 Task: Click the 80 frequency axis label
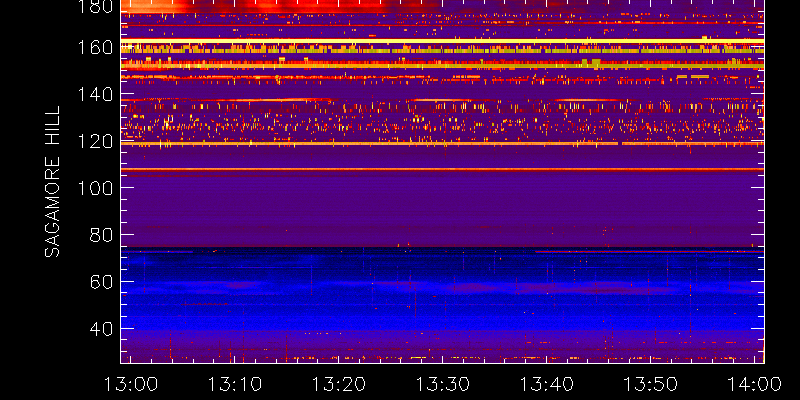click(x=101, y=235)
